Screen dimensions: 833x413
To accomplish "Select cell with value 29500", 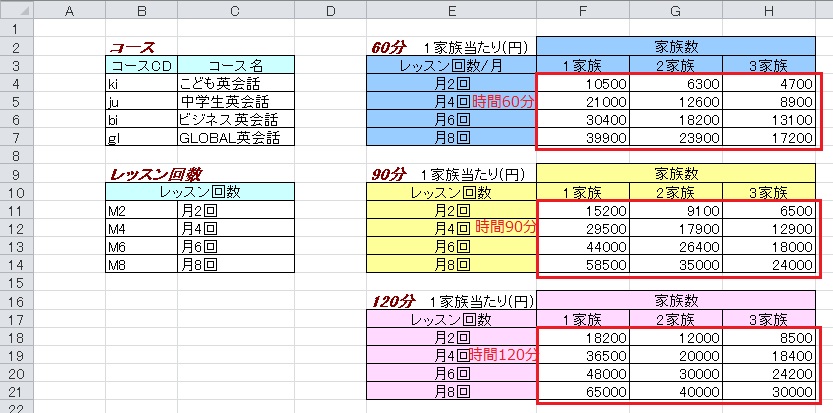I will pos(583,228).
